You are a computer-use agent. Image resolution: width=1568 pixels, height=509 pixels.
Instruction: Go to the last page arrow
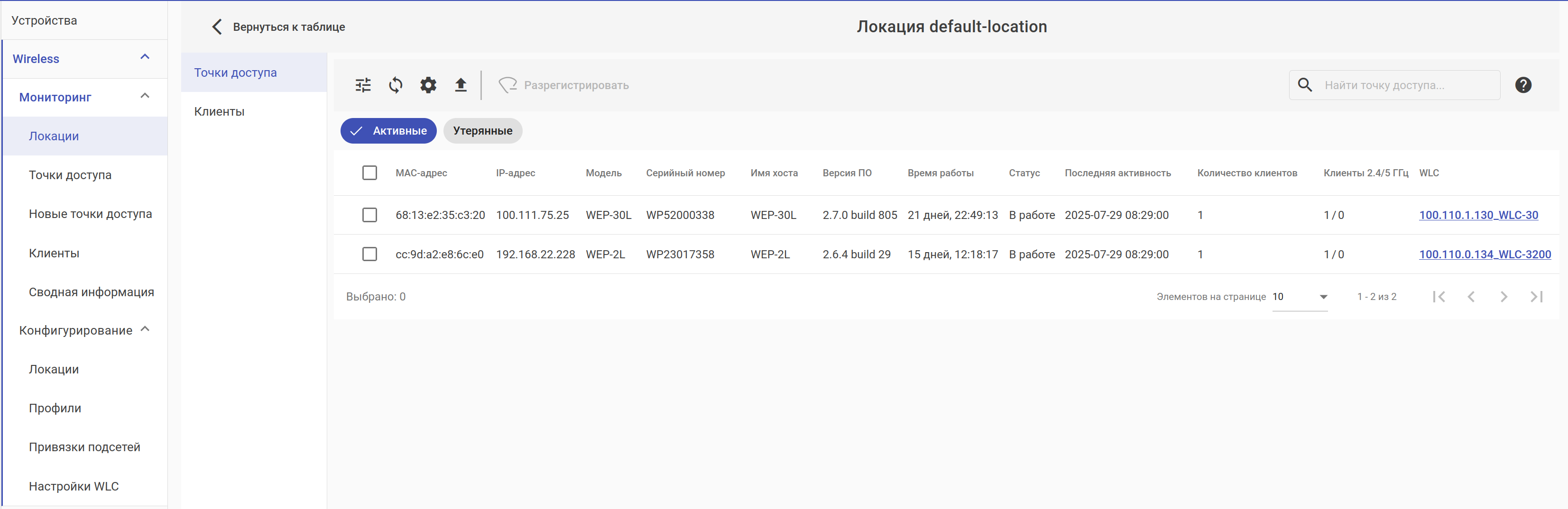pyautogui.click(x=1536, y=297)
